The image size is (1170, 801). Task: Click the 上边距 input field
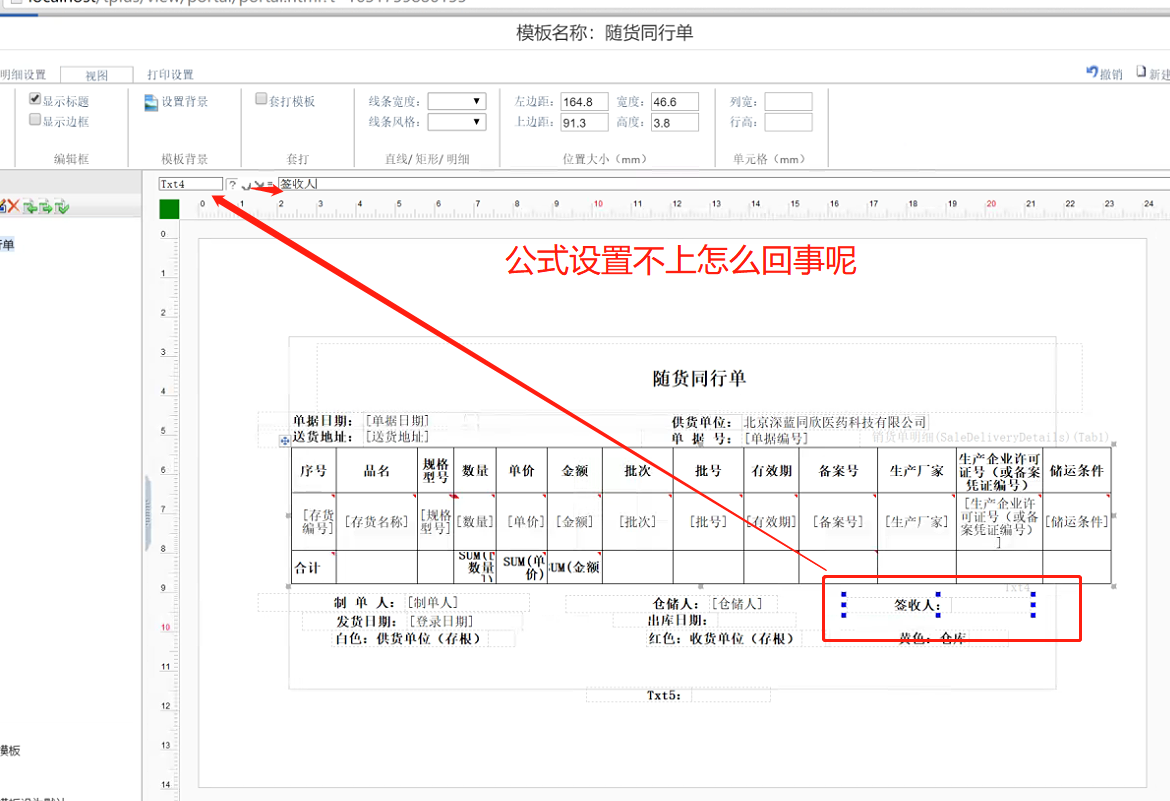pyautogui.click(x=584, y=122)
